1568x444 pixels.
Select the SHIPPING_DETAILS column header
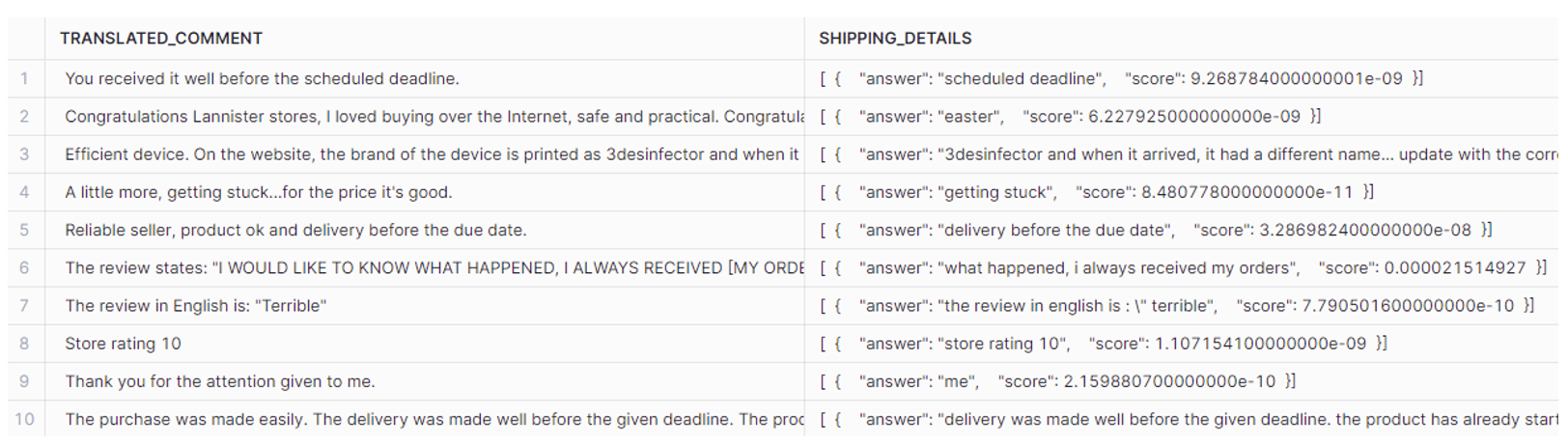click(x=1186, y=39)
